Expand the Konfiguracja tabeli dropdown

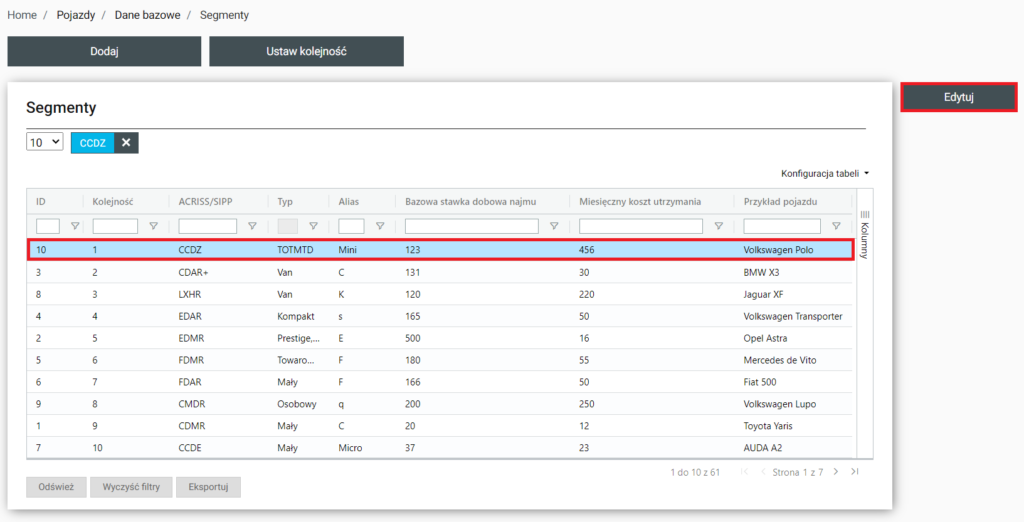[x=825, y=173]
